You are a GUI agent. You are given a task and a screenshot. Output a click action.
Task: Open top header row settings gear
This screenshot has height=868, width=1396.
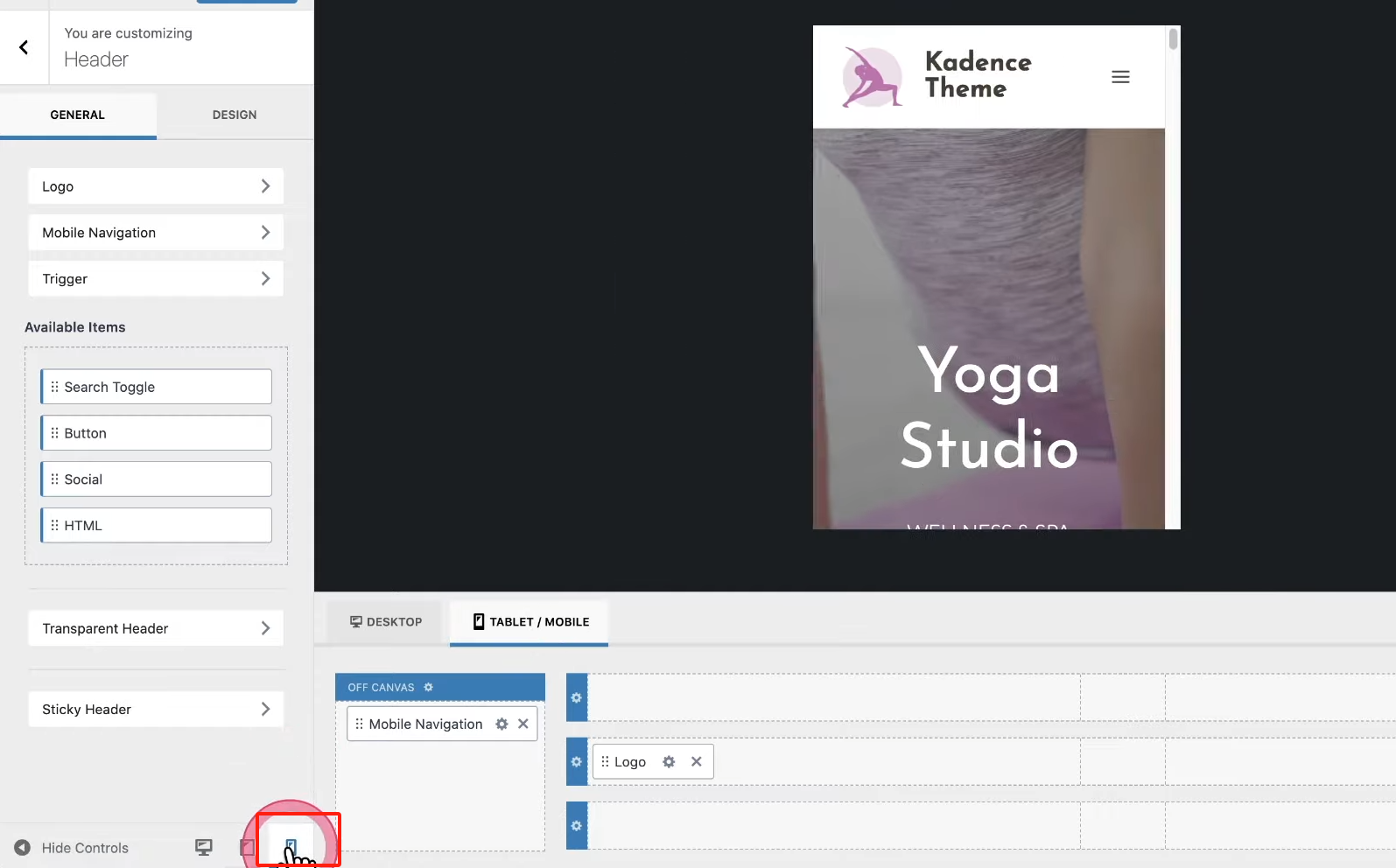pos(576,697)
